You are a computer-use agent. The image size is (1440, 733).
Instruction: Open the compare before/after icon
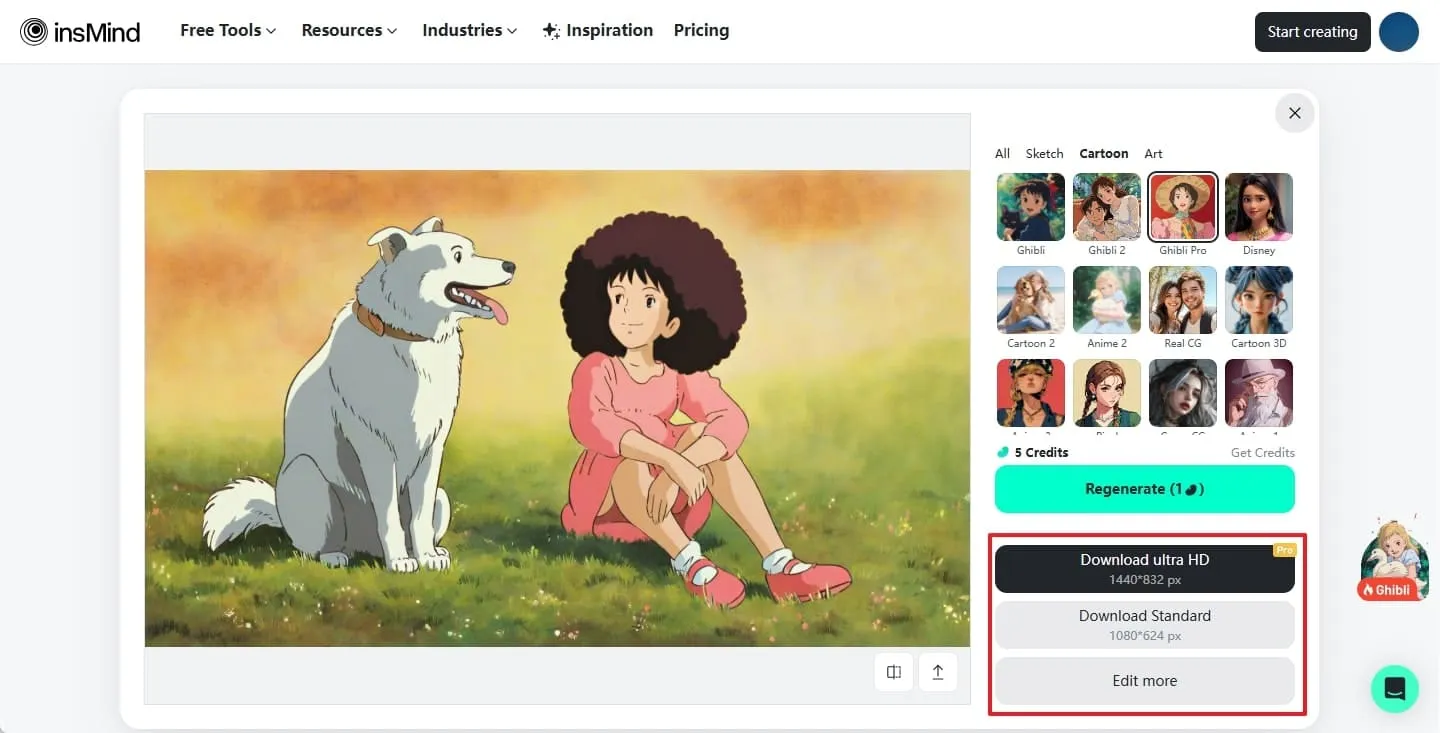(894, 672)
